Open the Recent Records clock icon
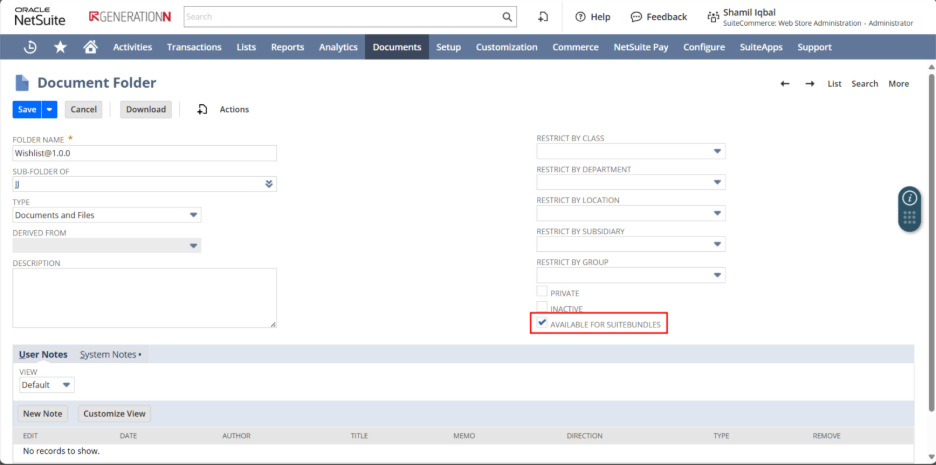Image resolution: width=936 pixels, height=465 pixels. (x=30, y=47)
